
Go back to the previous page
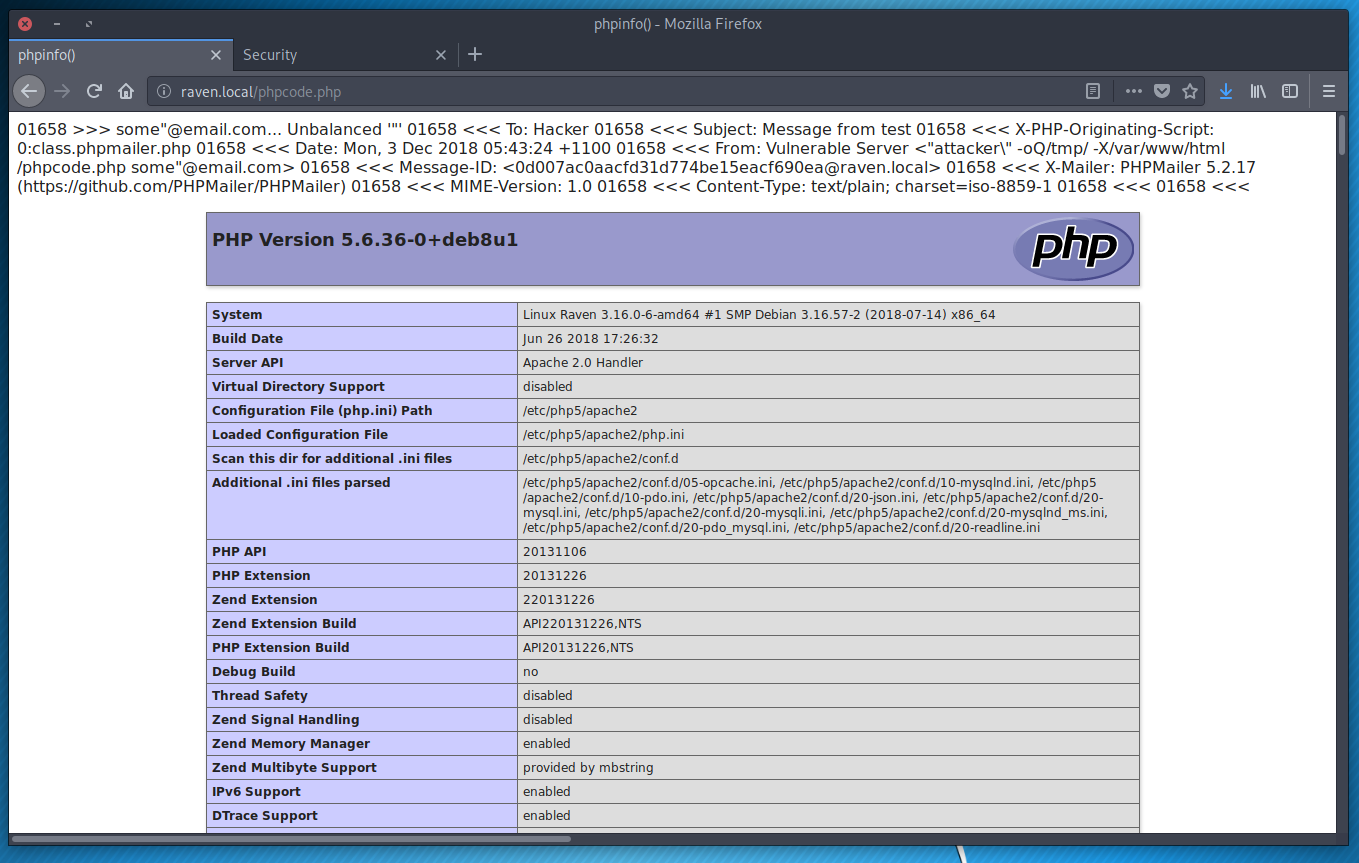[29, 91]
